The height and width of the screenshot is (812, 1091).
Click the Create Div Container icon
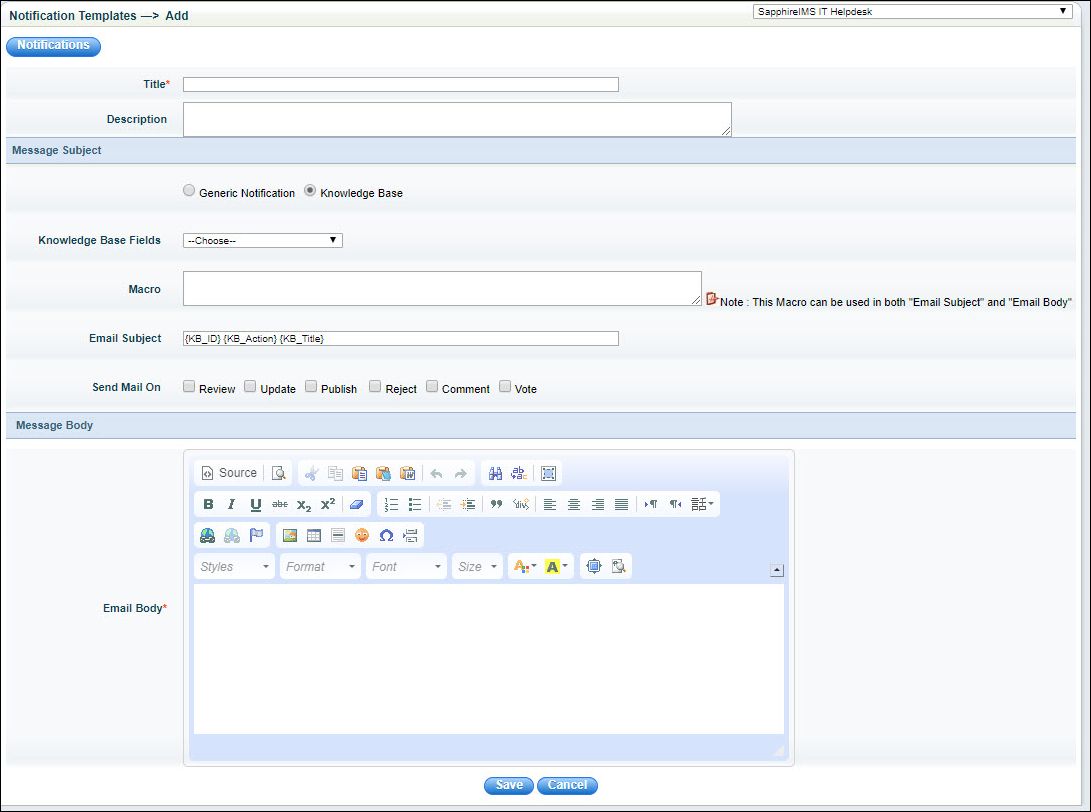point(520,504)
